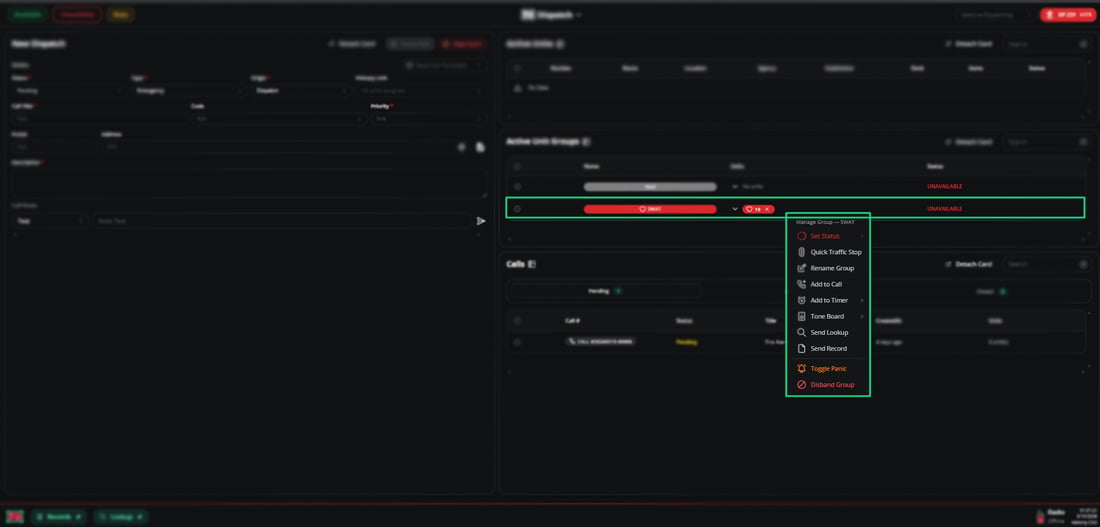Image resolution: width=1100 pixels, height=527 pixels.
Task: Toggle select-all in Active Unit Groups header
Action: [x=517, y=166]
